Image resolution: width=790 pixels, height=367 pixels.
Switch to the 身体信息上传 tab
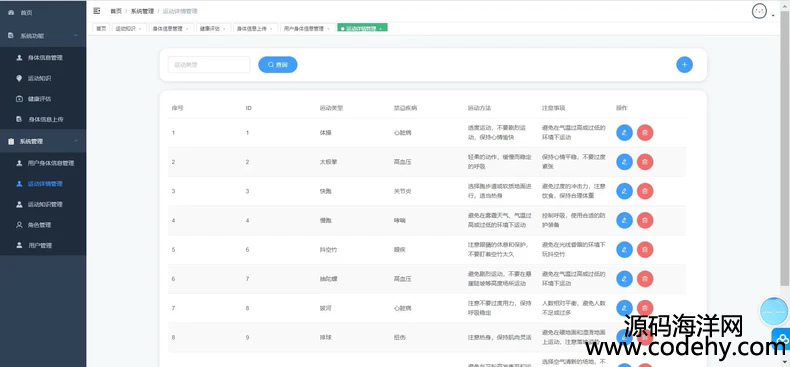coord(252,29)
